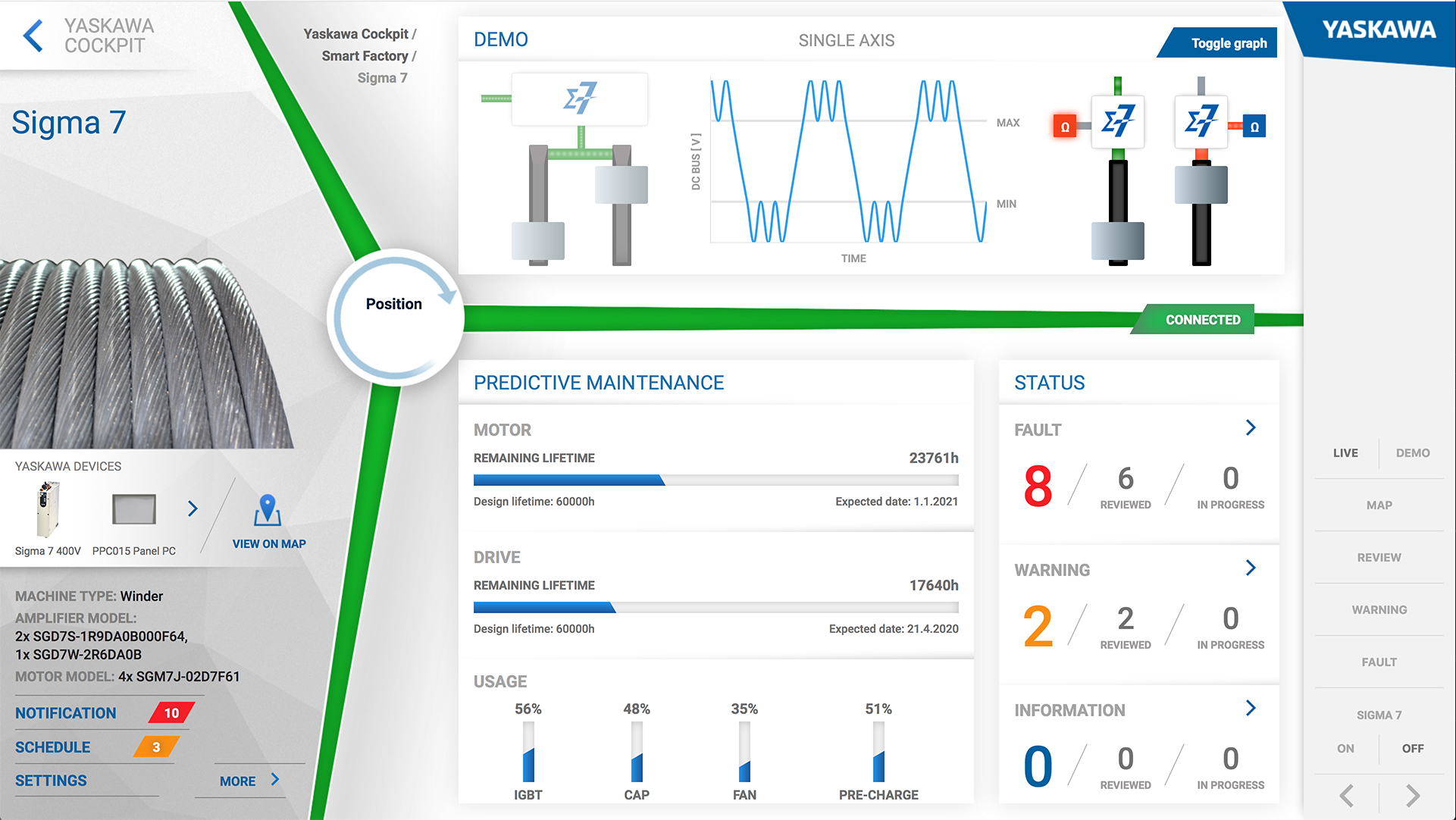This screenshot has height=820, width=1456.
Task: Open the FAULT menu item in right sidebar
Action: (1379, 662)
